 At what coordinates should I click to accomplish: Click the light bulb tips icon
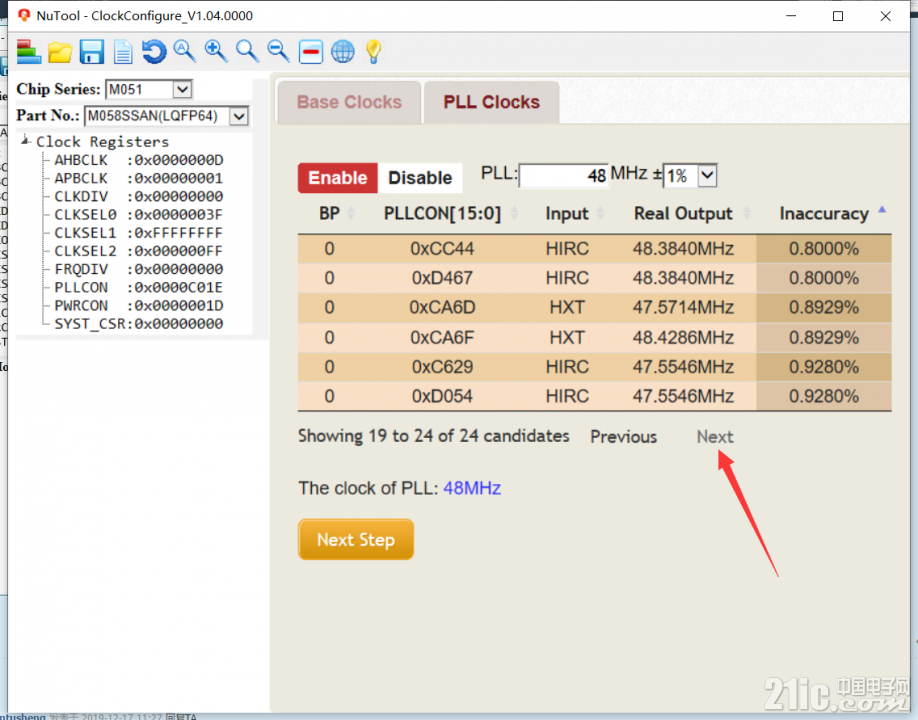point(374,52)
